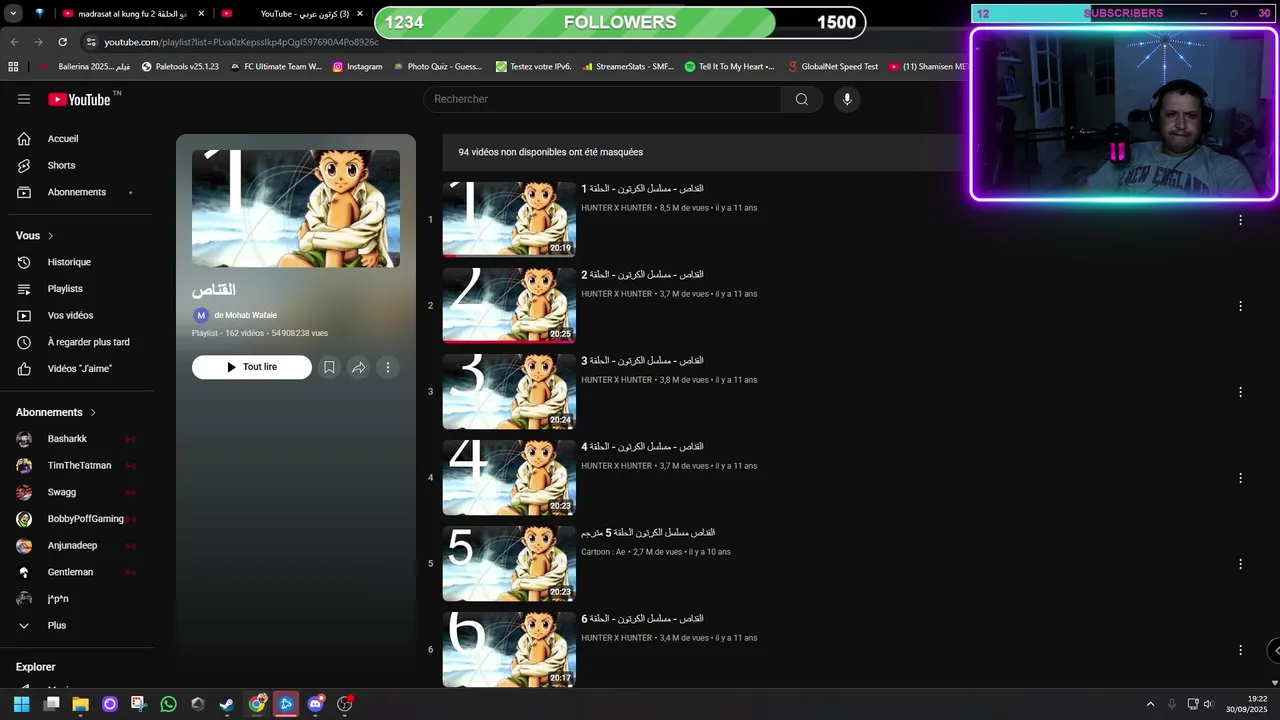Open Steam from taskbar
The width and height of the screenshot is (1280, 720).
coord(227,704)
